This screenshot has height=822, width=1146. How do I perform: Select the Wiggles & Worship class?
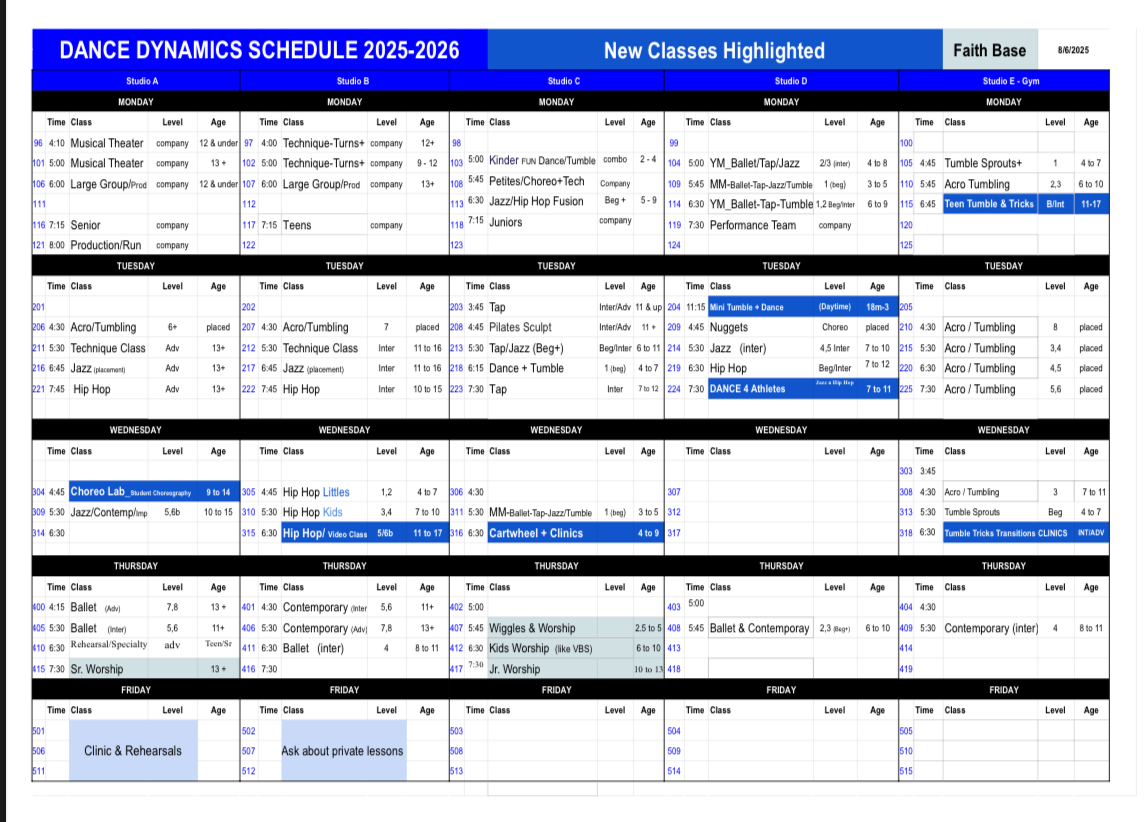pos(532,628)
